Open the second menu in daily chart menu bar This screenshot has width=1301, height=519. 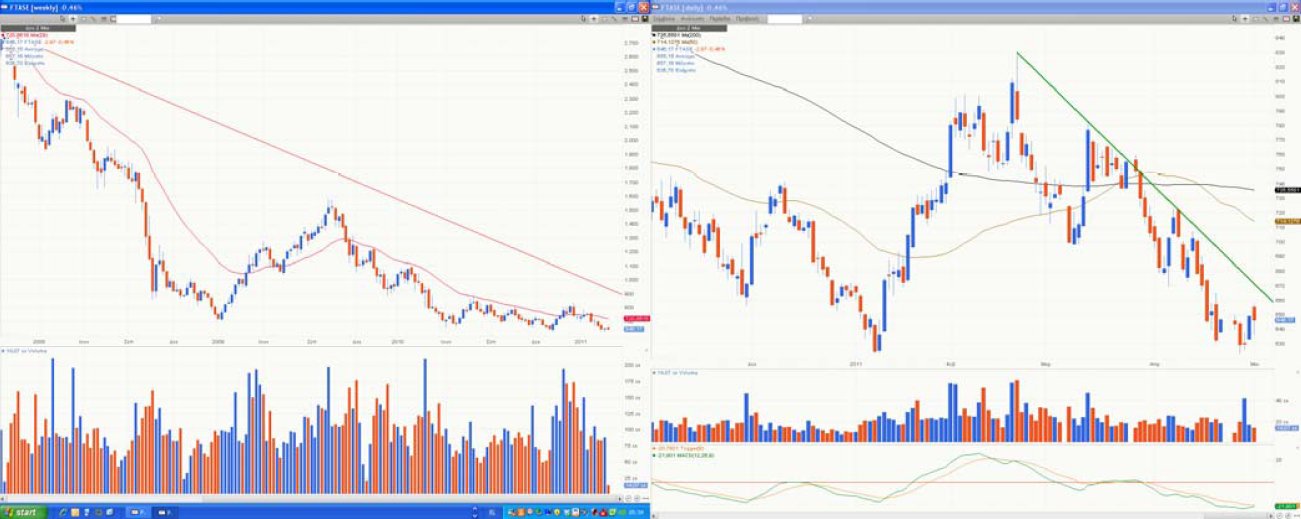(x=692, y=19)
